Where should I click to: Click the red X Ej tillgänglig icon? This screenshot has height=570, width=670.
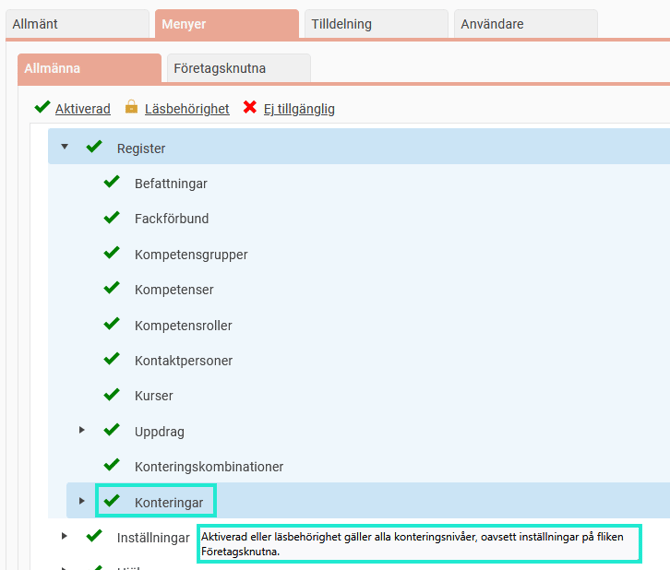[250, 107]
